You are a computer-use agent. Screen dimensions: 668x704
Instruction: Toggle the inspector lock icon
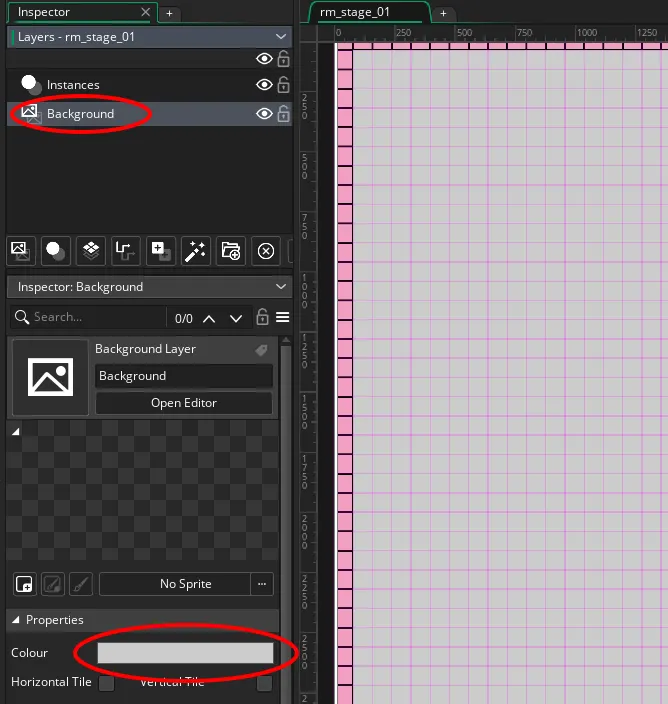tap(262, 317)
